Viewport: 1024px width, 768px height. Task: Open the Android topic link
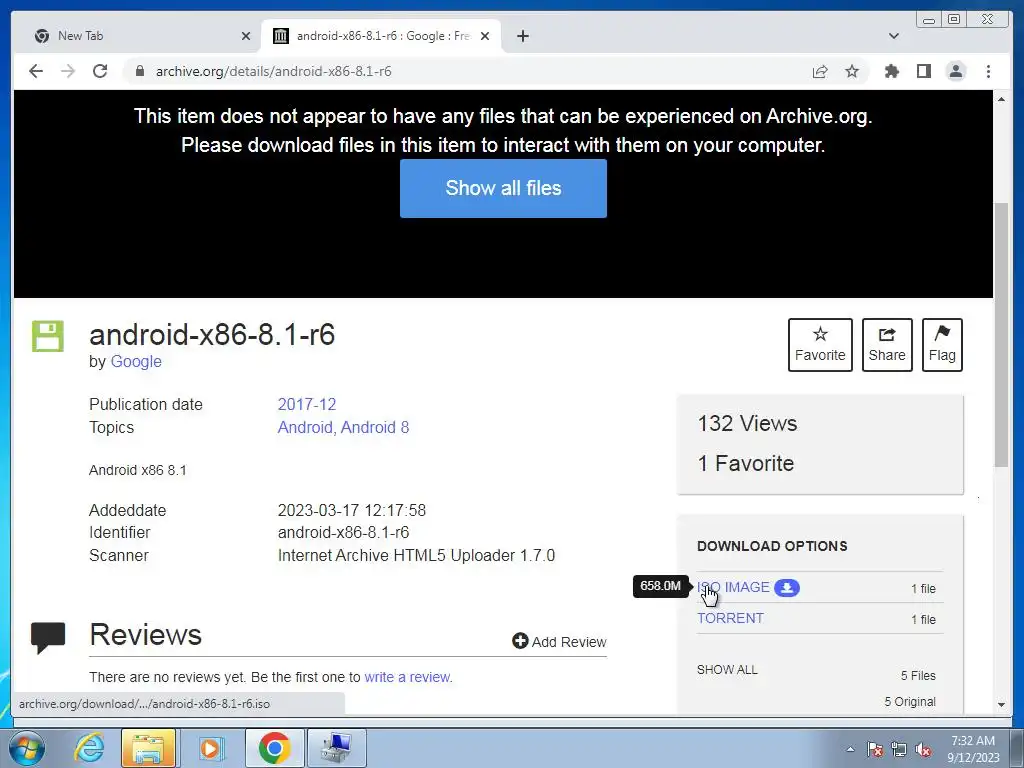point(305,427)
